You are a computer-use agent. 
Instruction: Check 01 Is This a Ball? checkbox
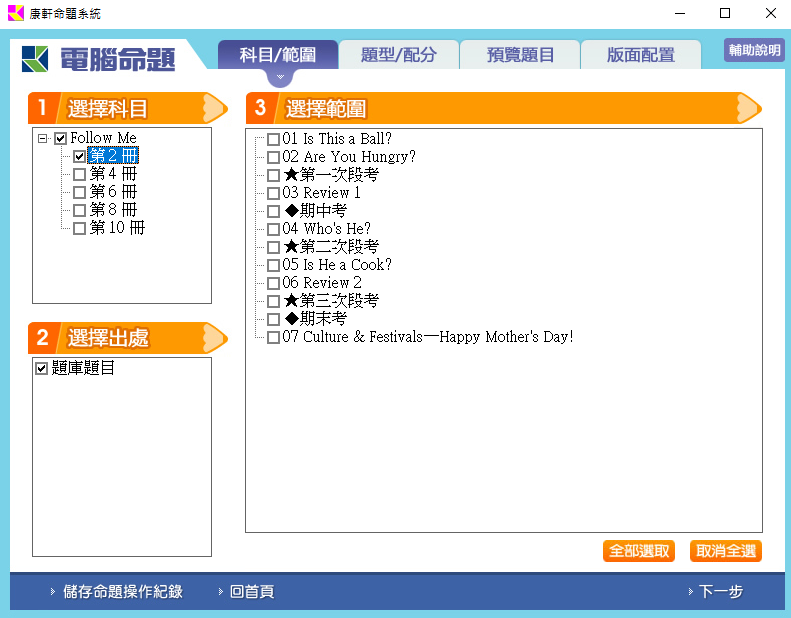coord(273,139)
